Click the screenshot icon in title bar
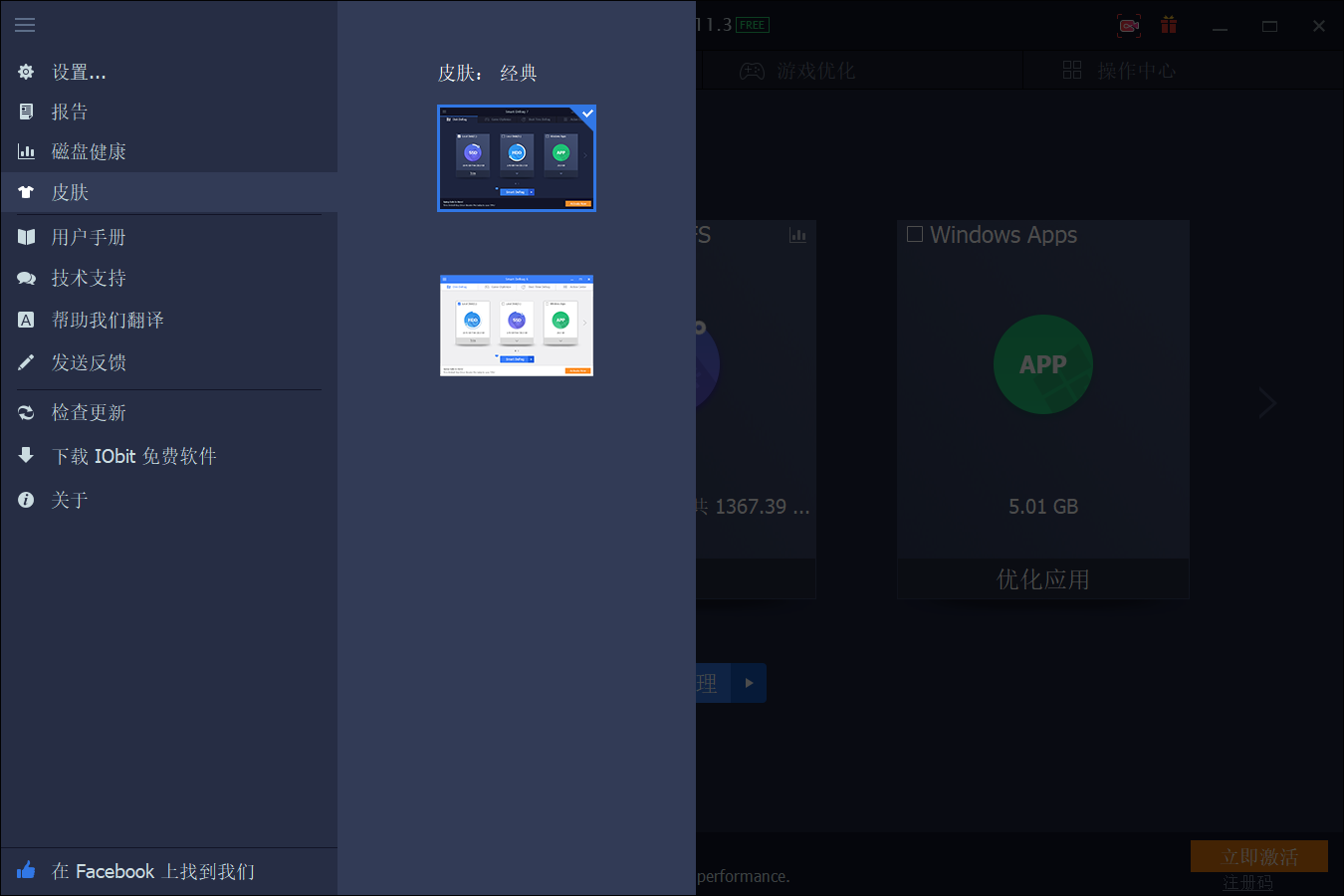Viewport: 1344px width, 896px height. [x=1129, y=25]
